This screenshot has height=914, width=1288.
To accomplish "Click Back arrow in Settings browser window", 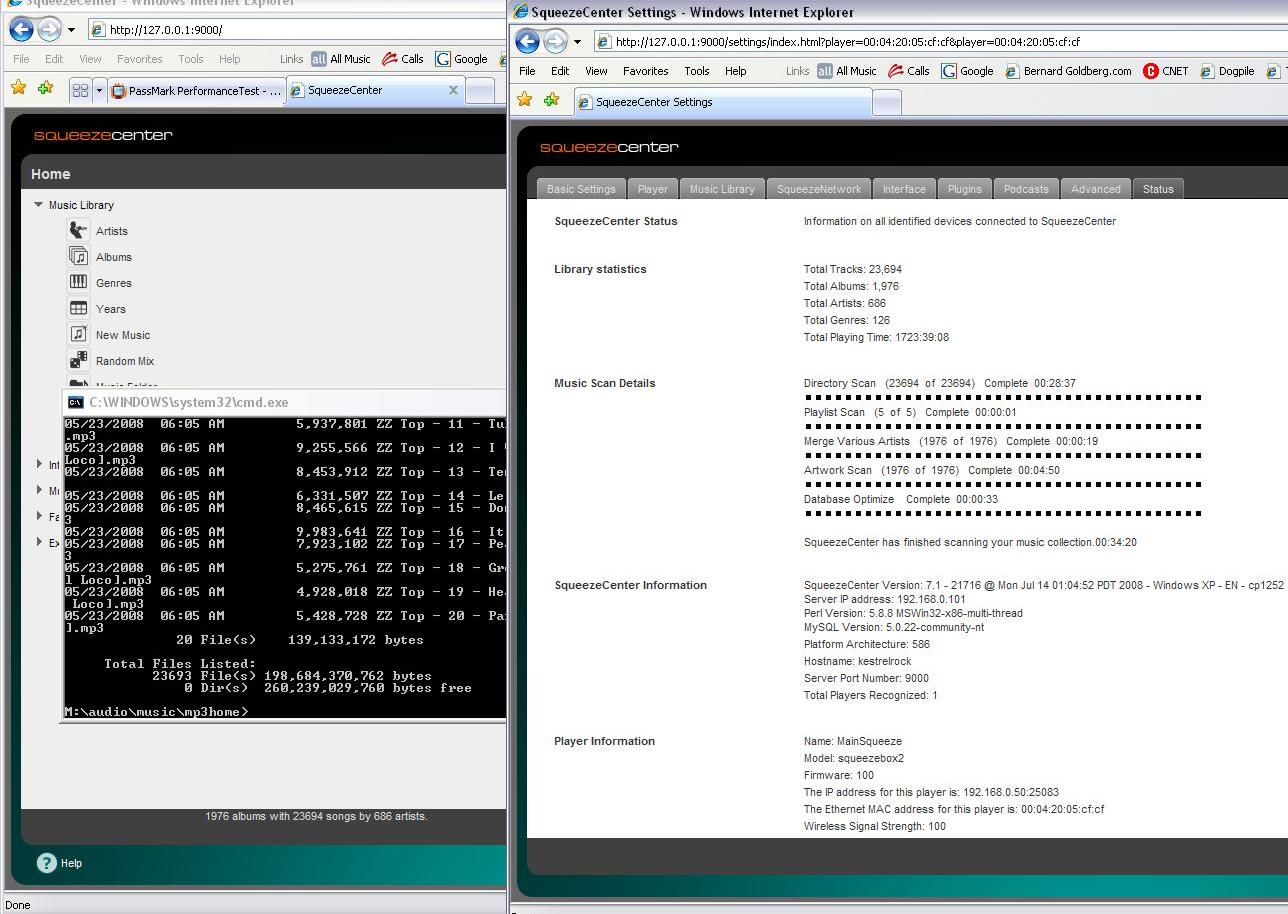I will [x=528, y=41].
